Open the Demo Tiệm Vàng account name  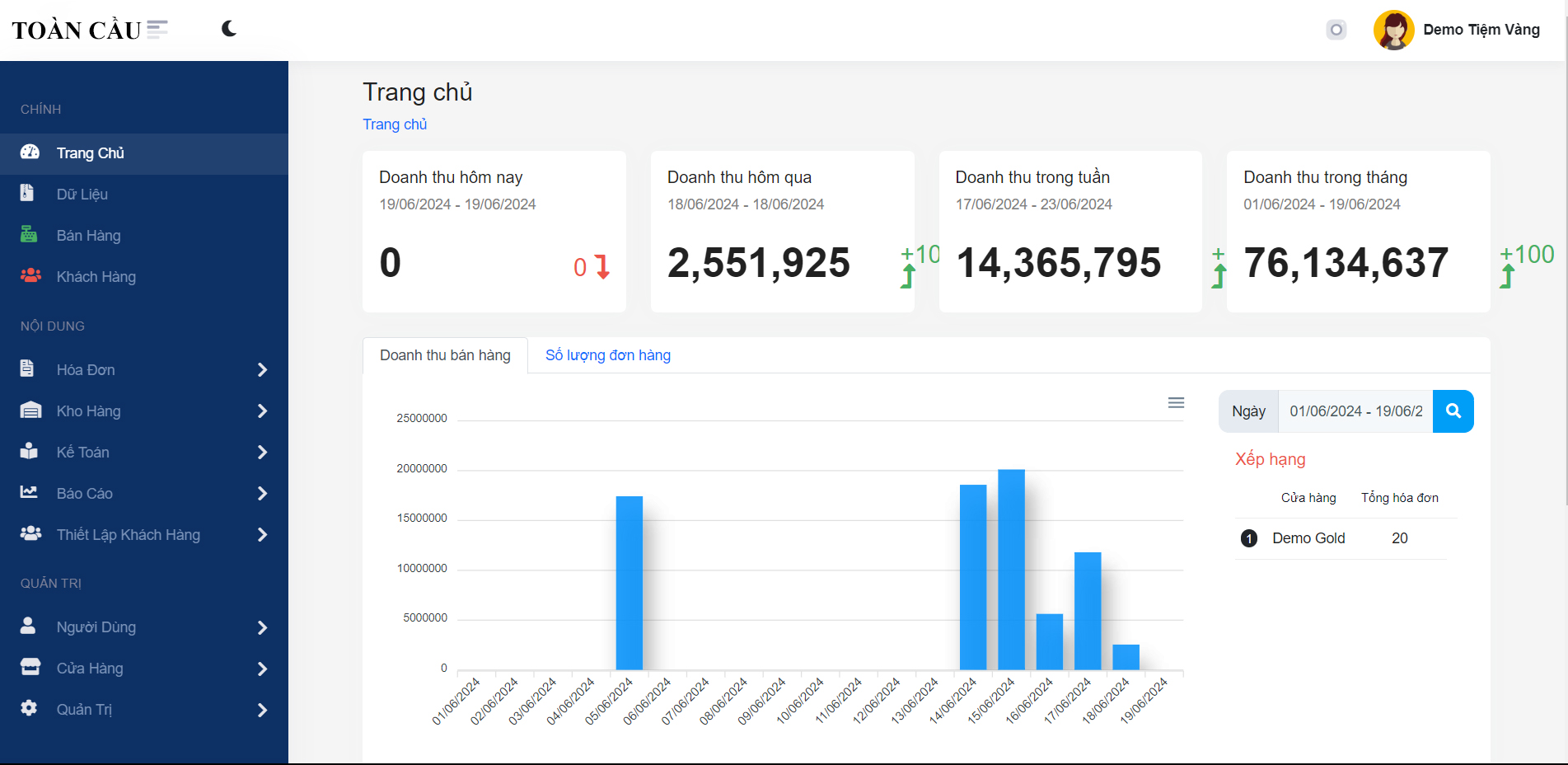(x=1481, y=30)
